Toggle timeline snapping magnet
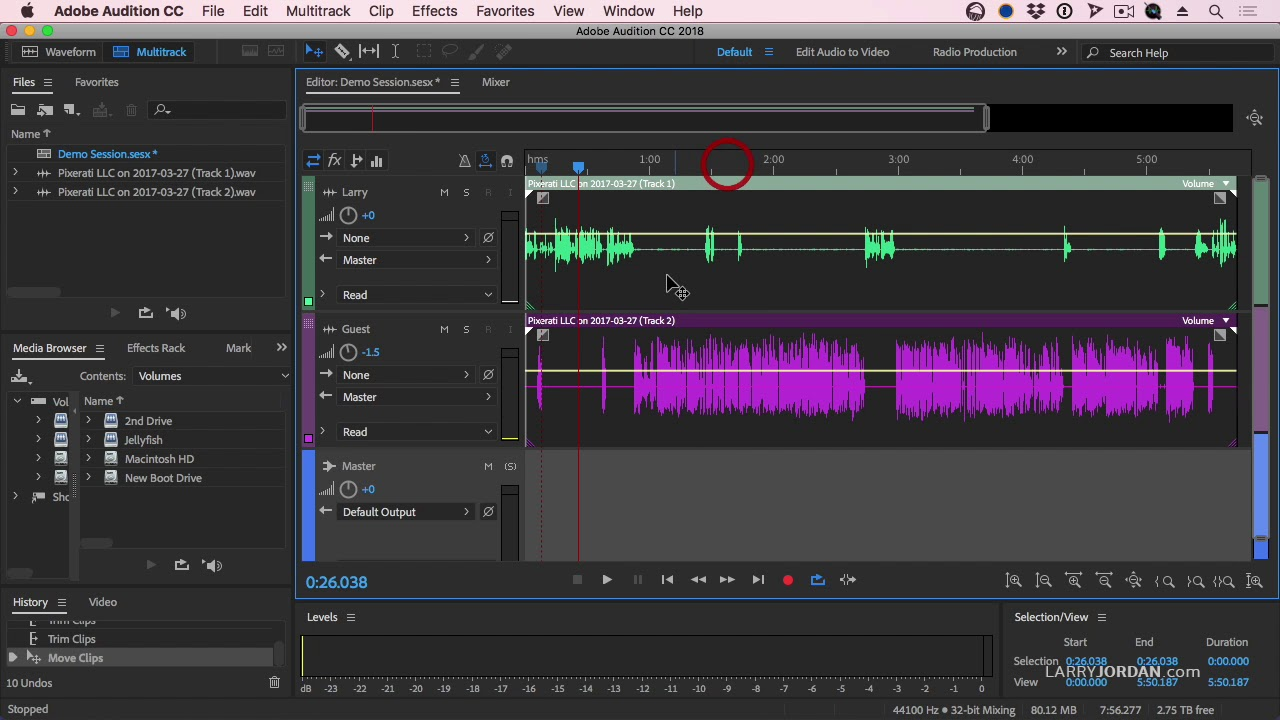Screen dimensions: 1280x720 pos(507,160)
